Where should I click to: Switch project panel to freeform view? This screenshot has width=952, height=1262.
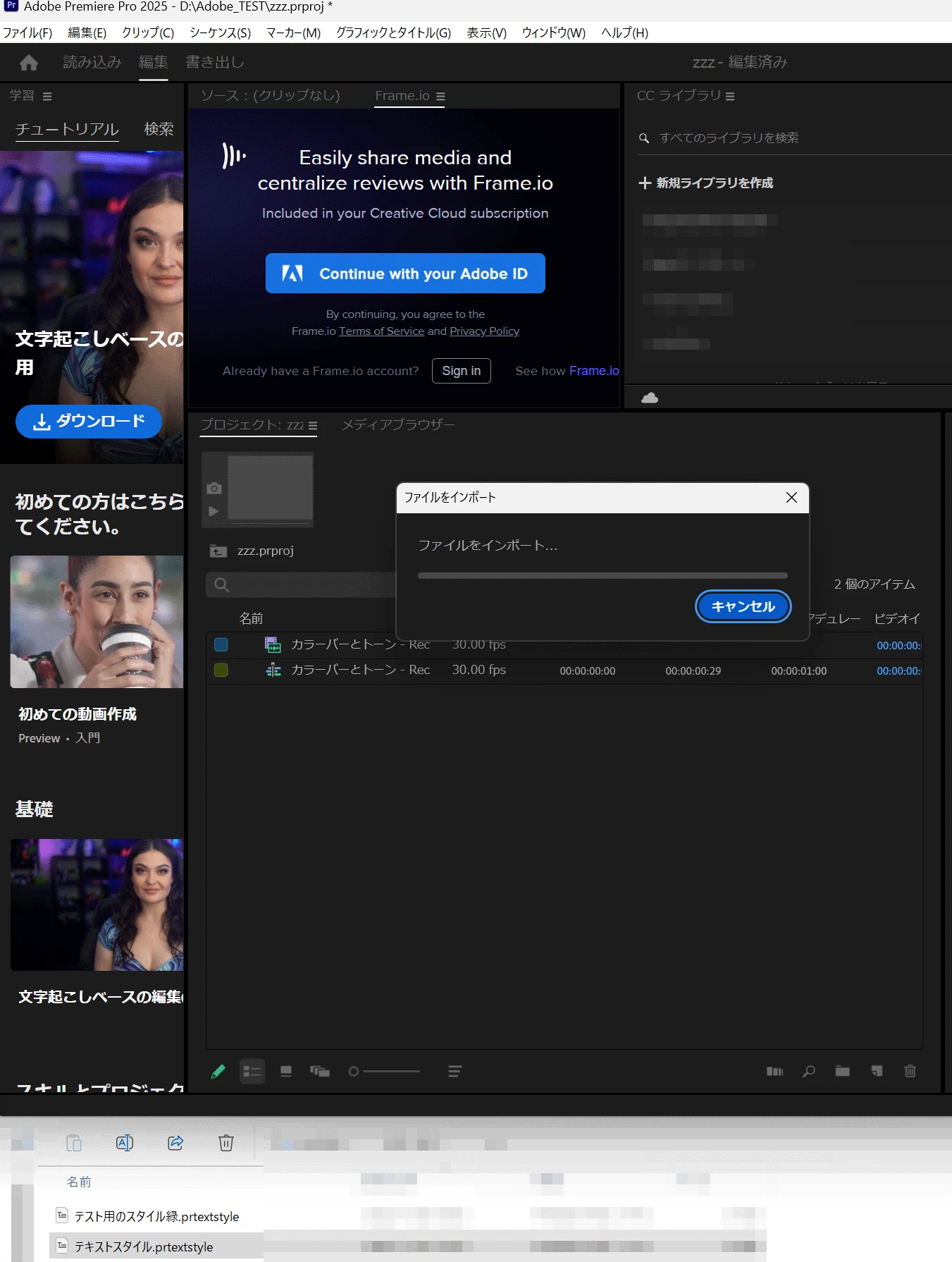click(320, 1072)
